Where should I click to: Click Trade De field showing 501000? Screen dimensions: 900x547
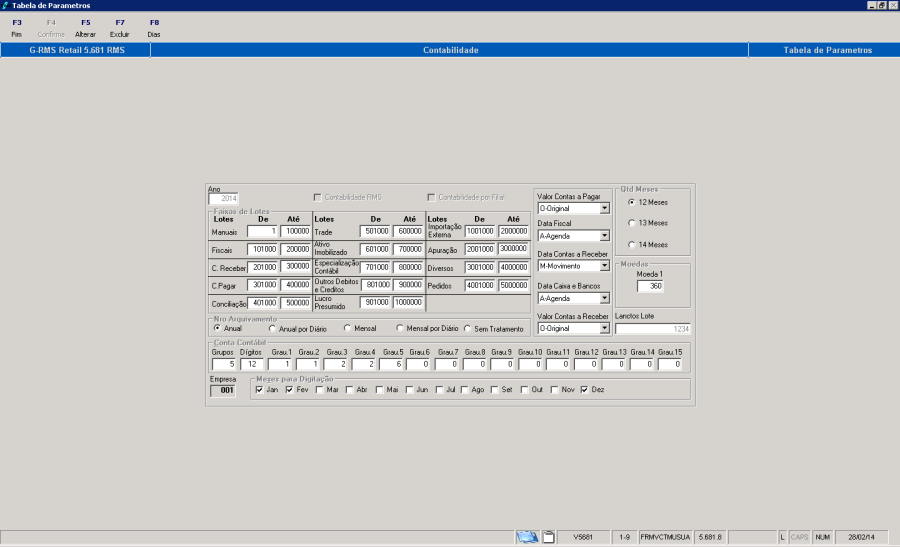tap(375, 231)
